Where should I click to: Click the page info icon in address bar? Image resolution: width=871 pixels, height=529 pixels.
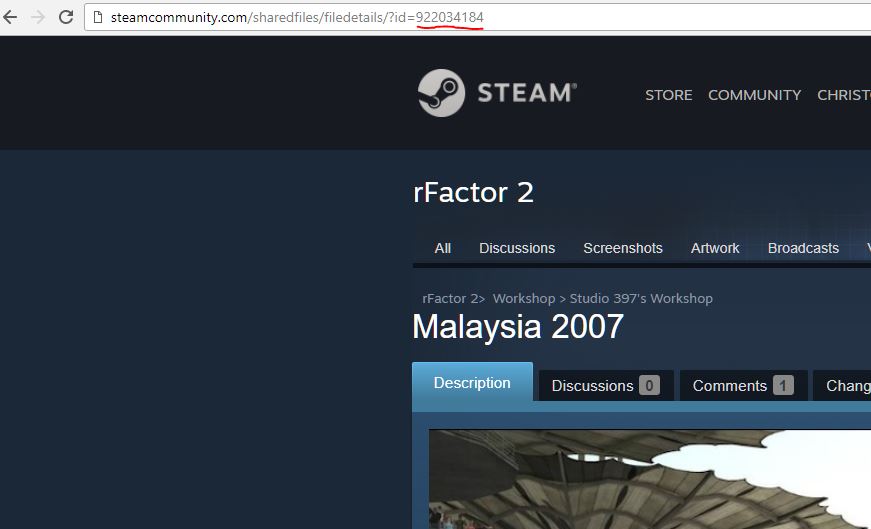(x=98, y=17)
